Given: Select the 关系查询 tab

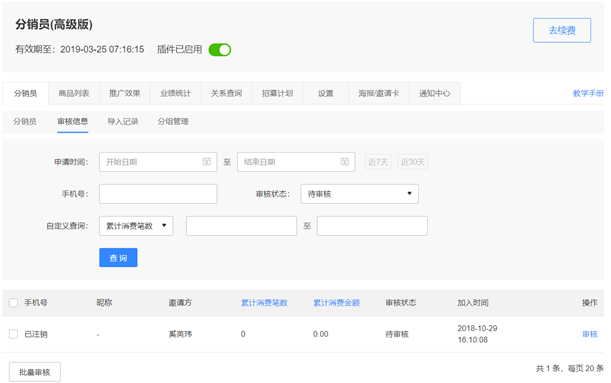Looking at the screenshot, I should pyautogui.click(x=226, y=94).
